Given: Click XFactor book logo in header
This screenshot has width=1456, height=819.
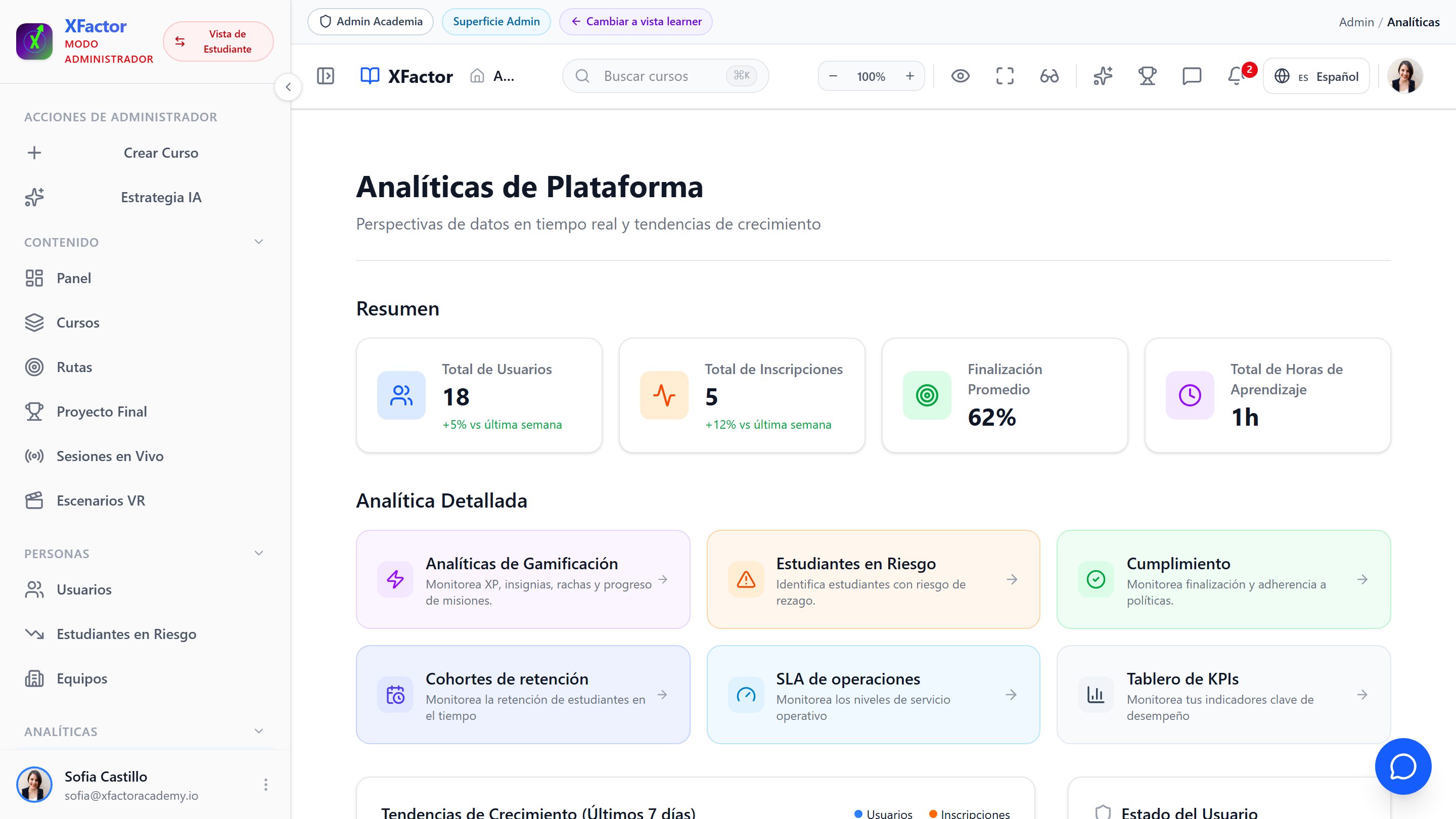Looking at the screenshot, I should [x=406, y=76].
